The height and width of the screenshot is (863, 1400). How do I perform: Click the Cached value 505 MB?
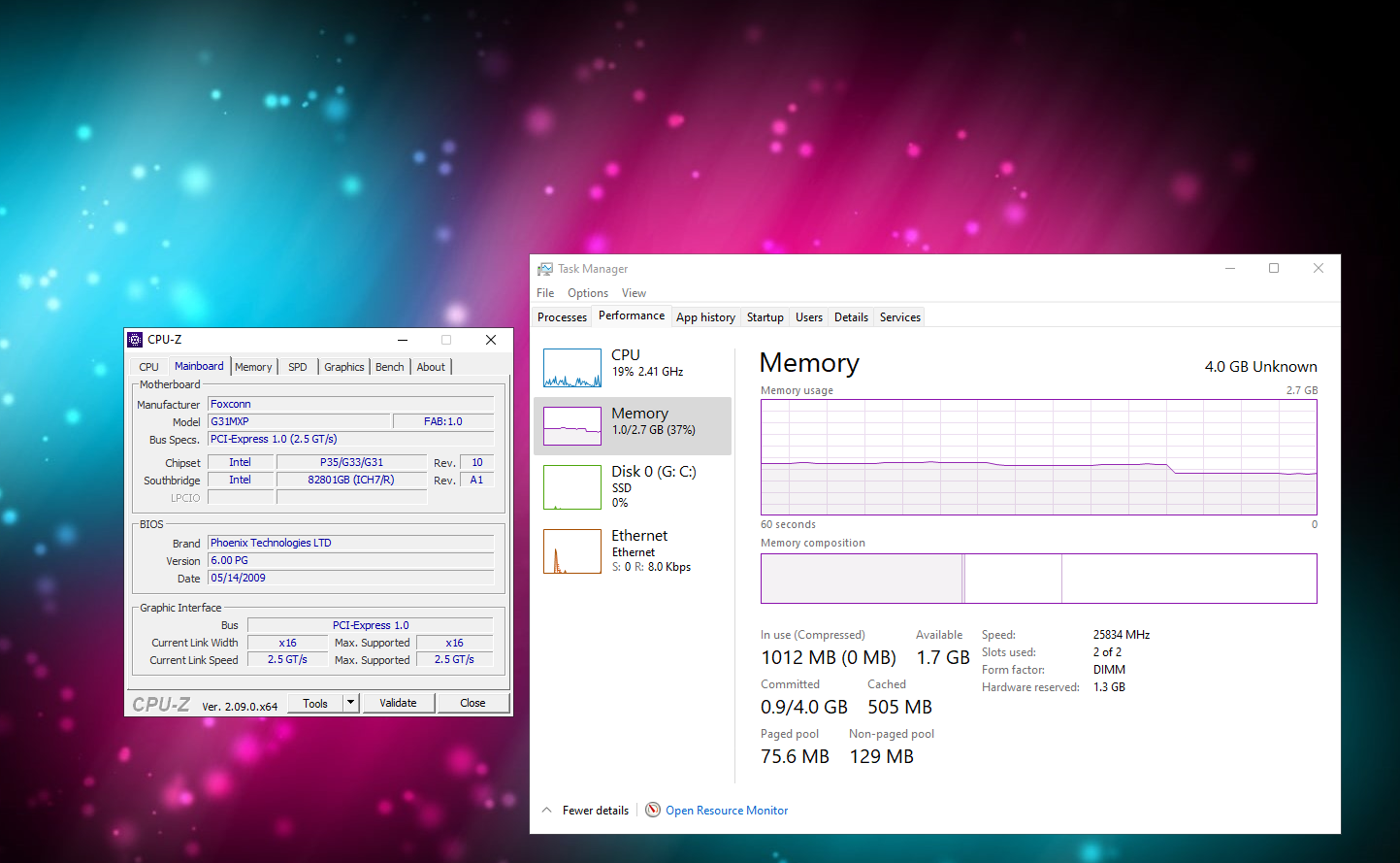[899, 707]
